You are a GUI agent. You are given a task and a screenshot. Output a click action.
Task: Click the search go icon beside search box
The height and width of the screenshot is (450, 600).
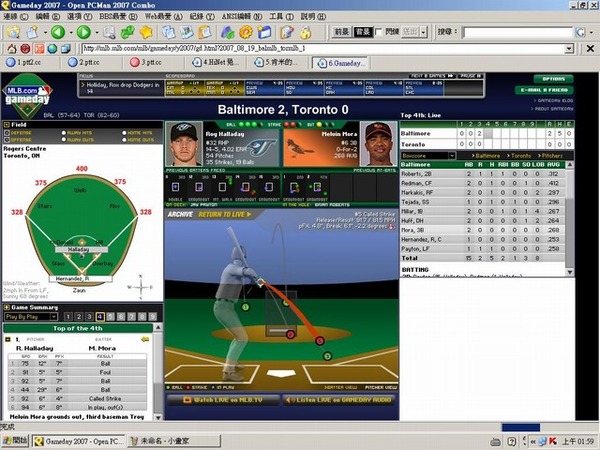[x=581, y=32]
